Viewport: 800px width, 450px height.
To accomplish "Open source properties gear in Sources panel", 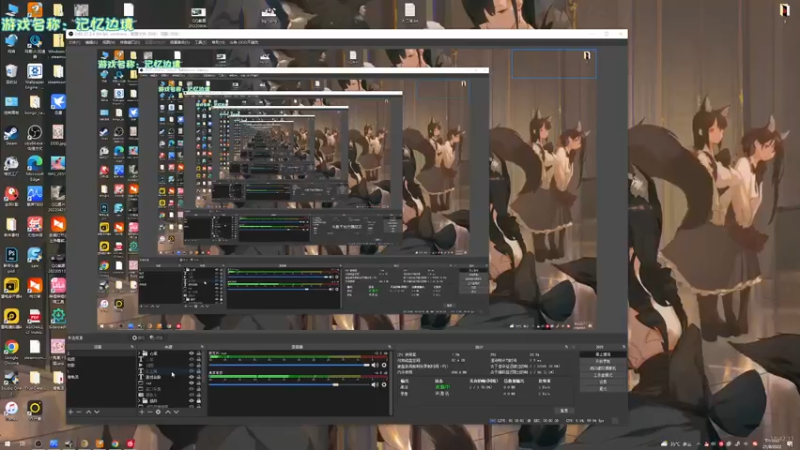I will [158, 412].
